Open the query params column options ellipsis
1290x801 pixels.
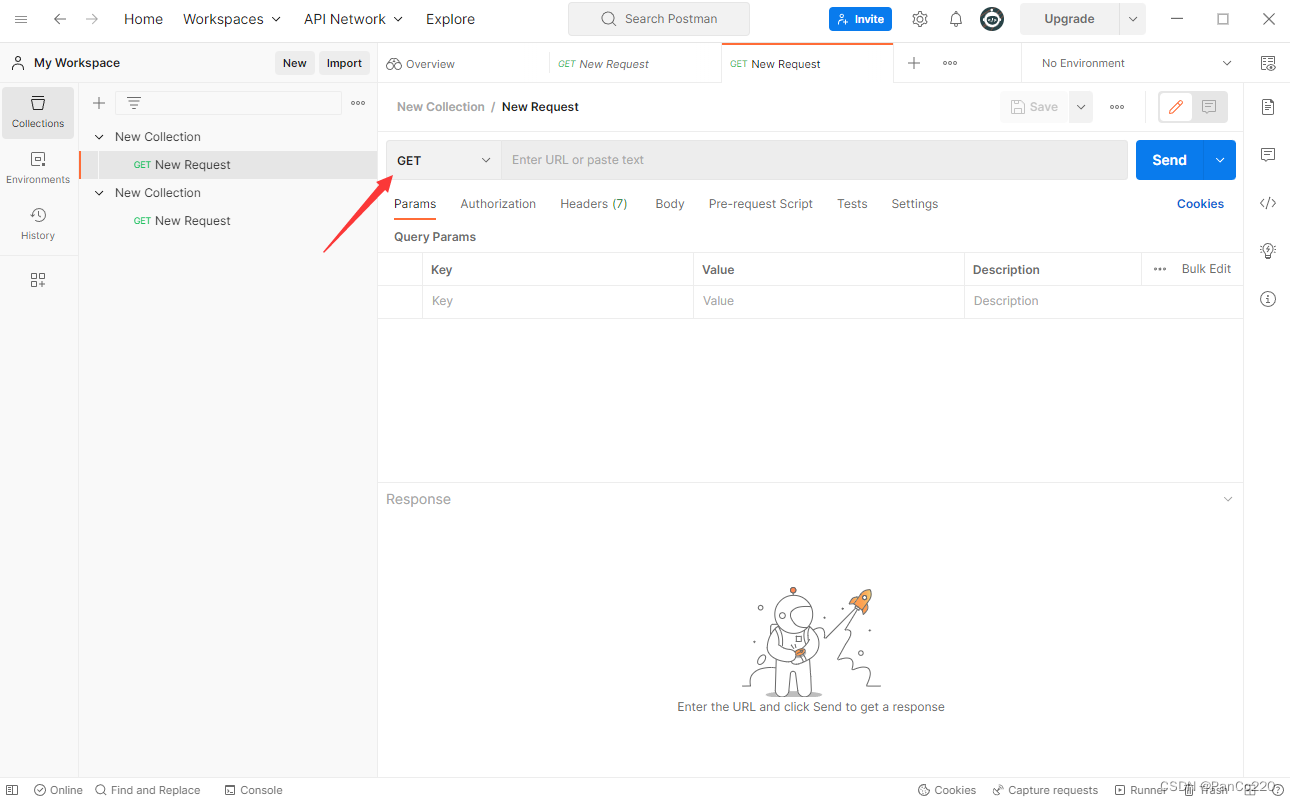[x=1160, y=269]
